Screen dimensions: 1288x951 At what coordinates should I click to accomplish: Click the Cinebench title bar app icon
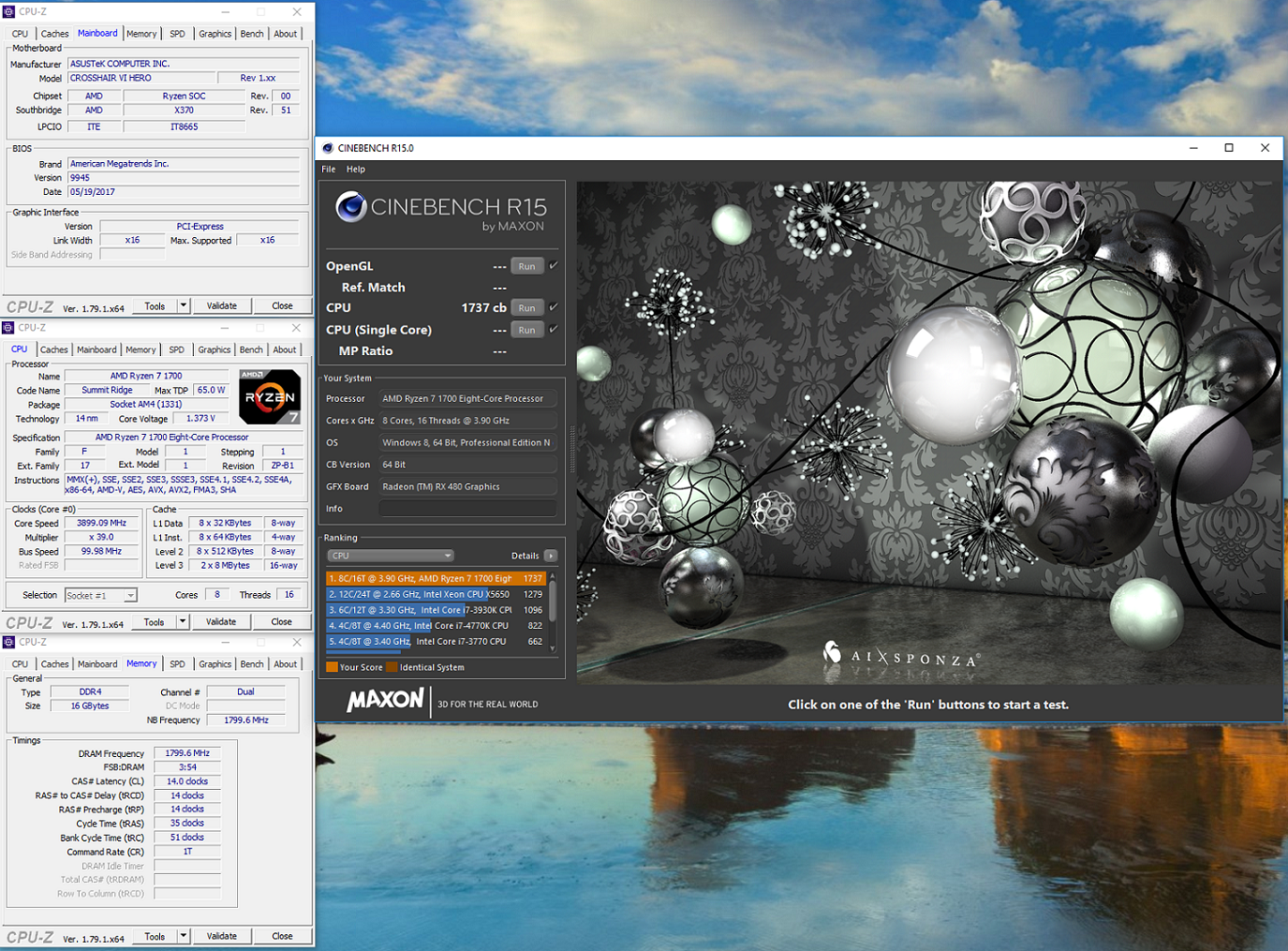coord(328,148)
